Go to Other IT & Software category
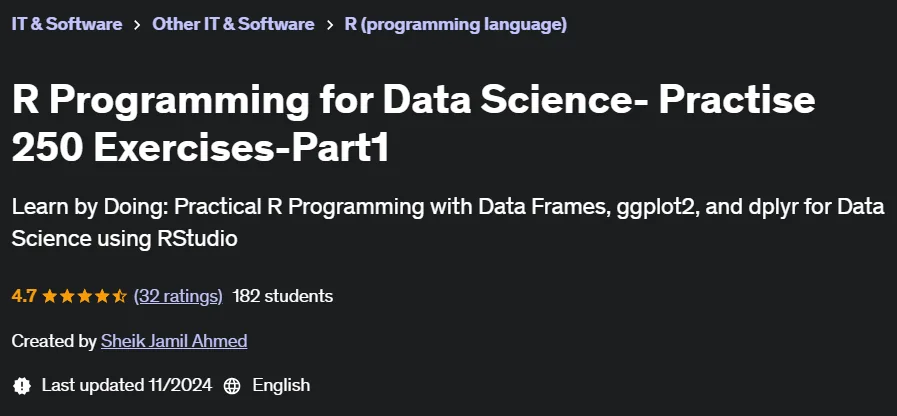897x416 pixels. pyautogui.click(x=233, y=24)
